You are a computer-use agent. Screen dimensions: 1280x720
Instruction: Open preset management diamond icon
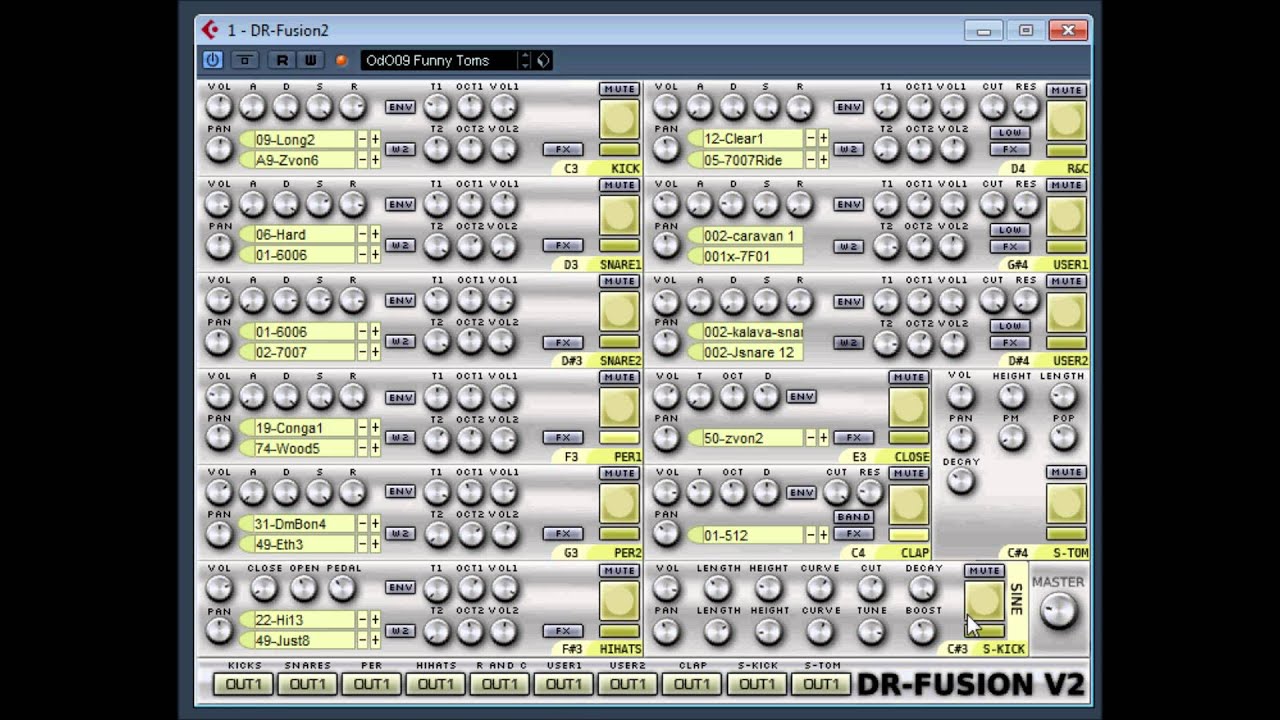tap(543, 60)
